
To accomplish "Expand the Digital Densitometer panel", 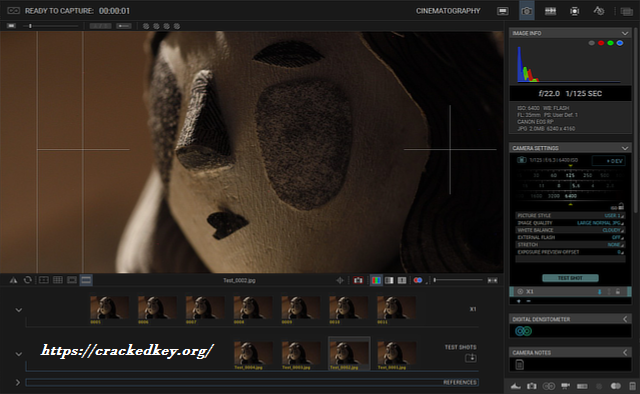I will pos(625,319).
